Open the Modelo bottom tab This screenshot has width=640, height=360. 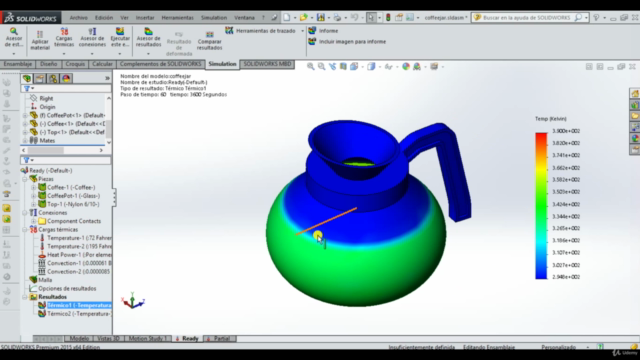coord(79,338)
